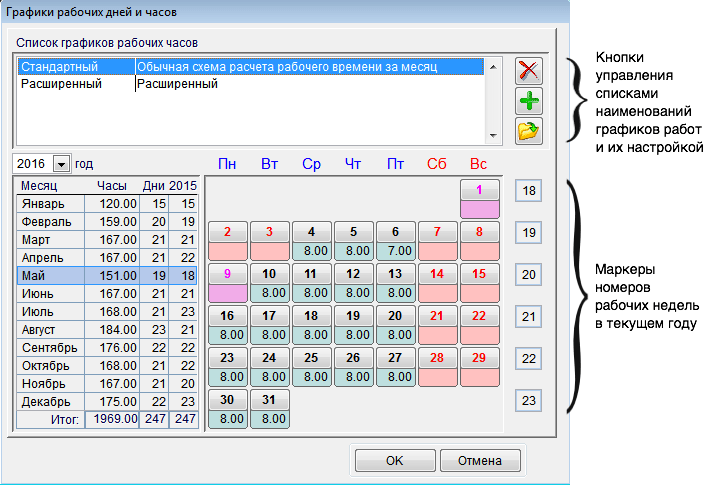Select Декабрь row in month table

(107, 402)
